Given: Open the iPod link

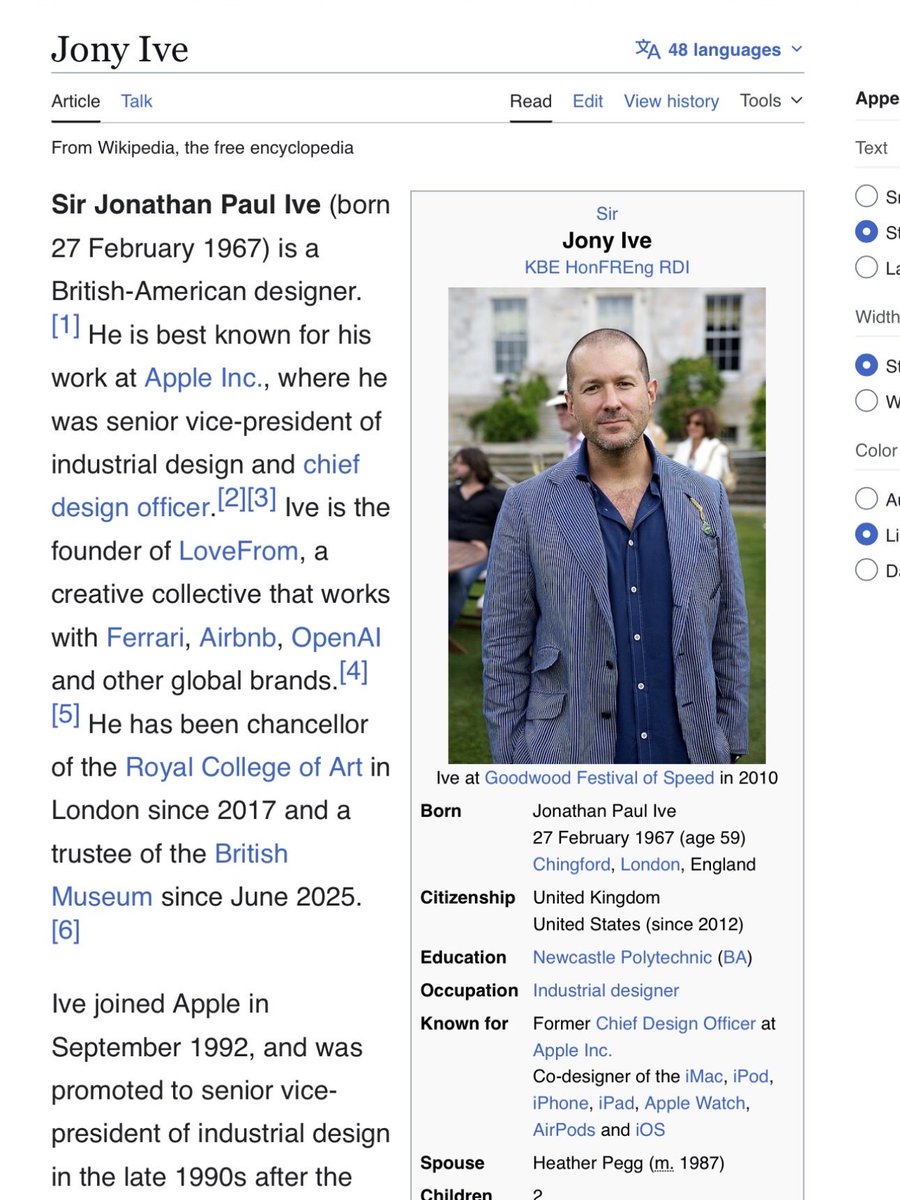Looking at the screenshot, I should pyautogui.click(x=751, y=1076).
